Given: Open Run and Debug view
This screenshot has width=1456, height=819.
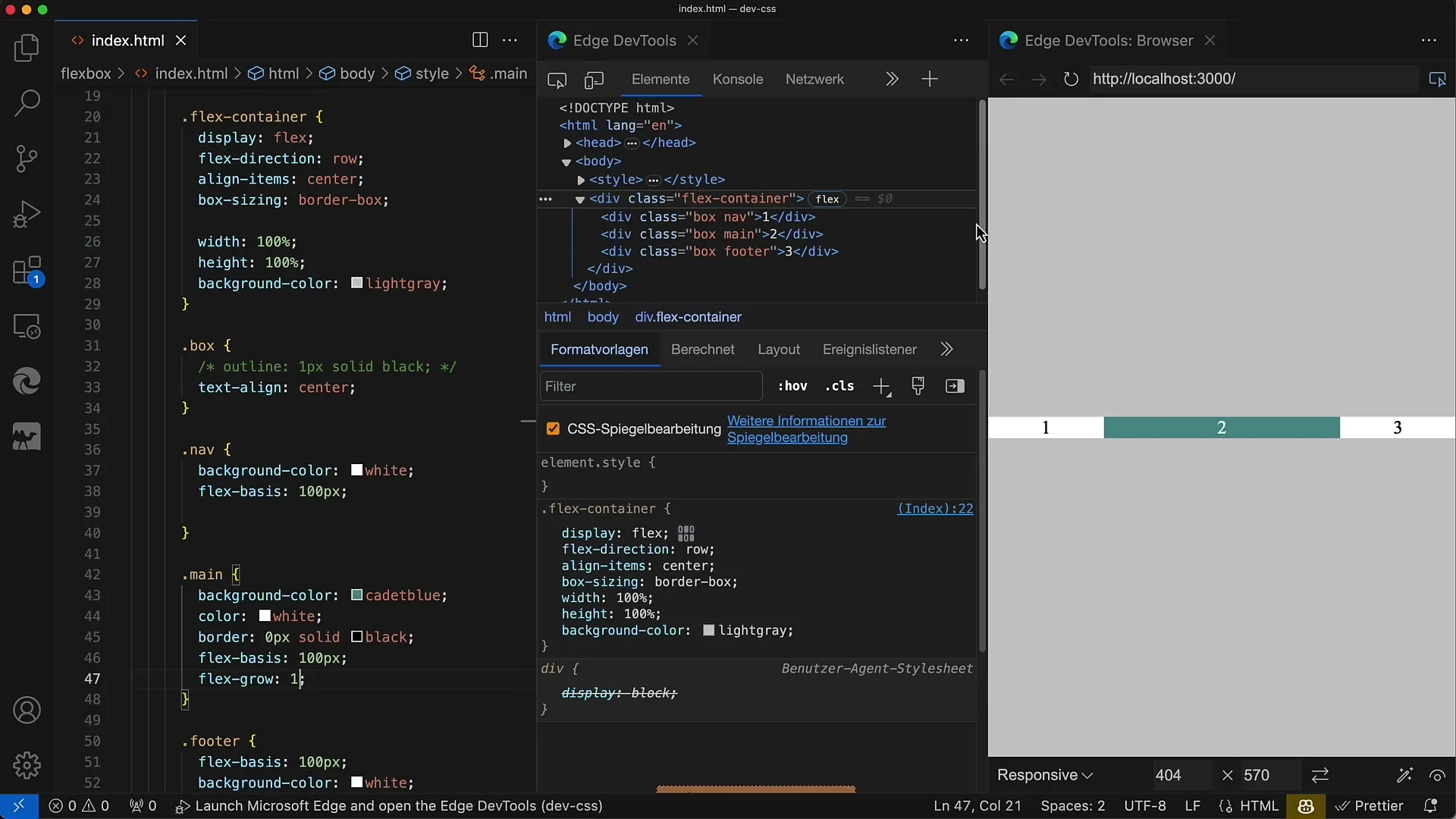Looking at the screenshot, I should (x=27, y=214).
